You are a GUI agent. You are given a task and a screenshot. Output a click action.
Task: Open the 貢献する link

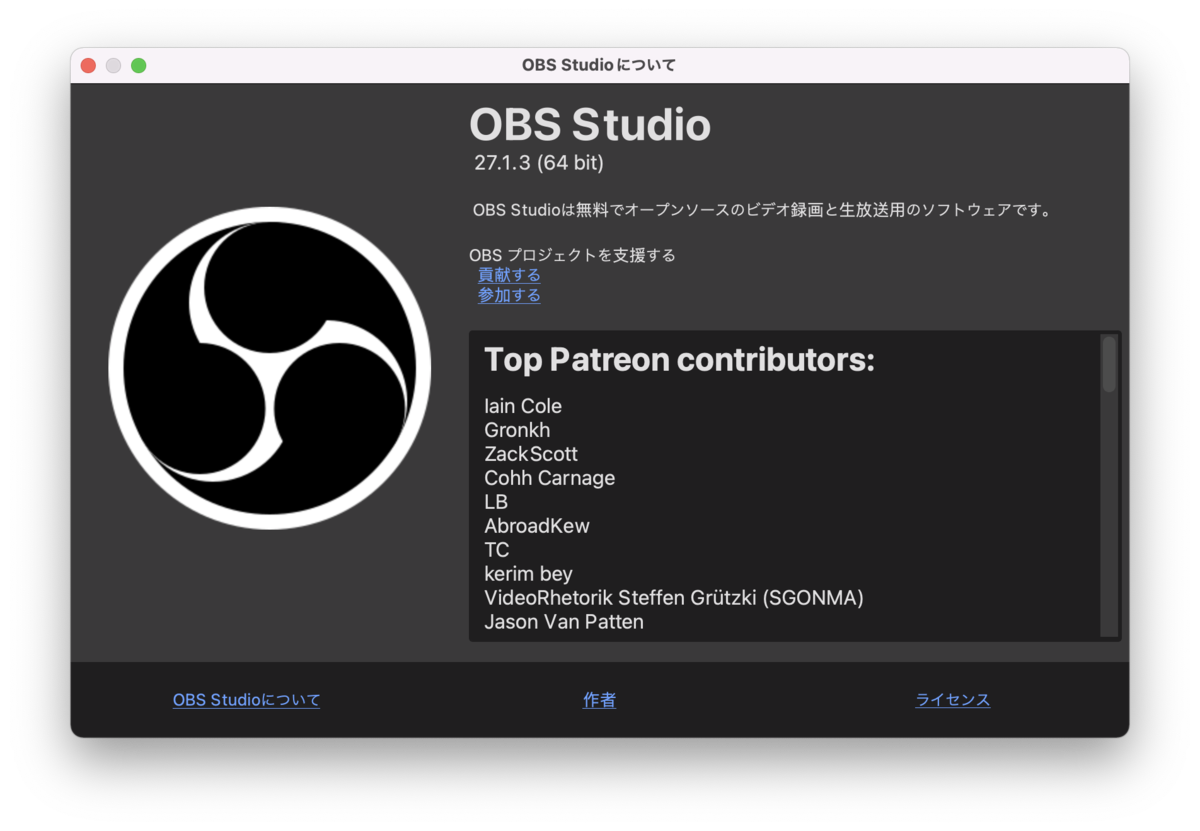pyautogui.click(x=509, y=275)
